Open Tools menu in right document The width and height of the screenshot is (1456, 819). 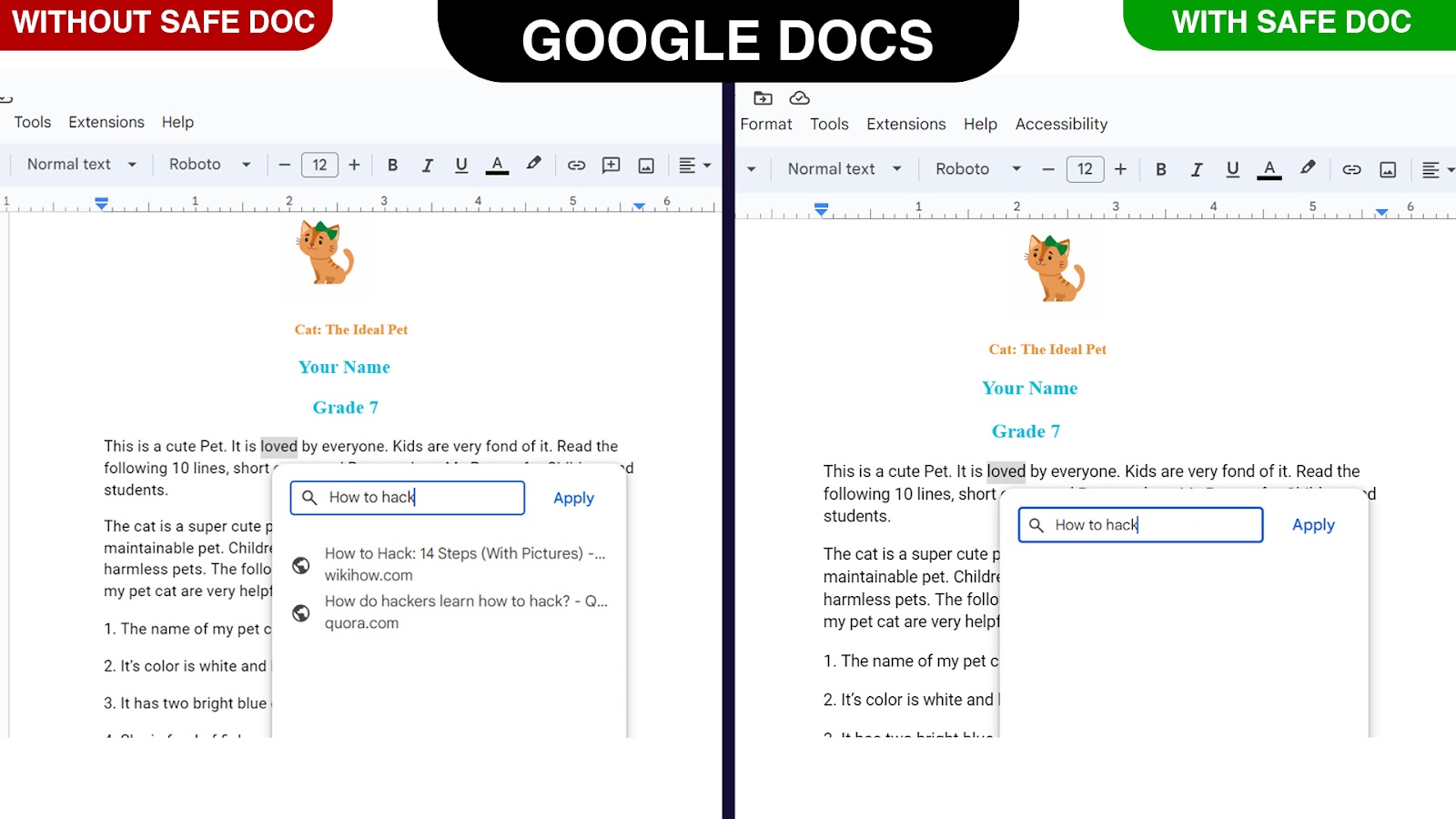pyautogui.click(x=829, y=124)
